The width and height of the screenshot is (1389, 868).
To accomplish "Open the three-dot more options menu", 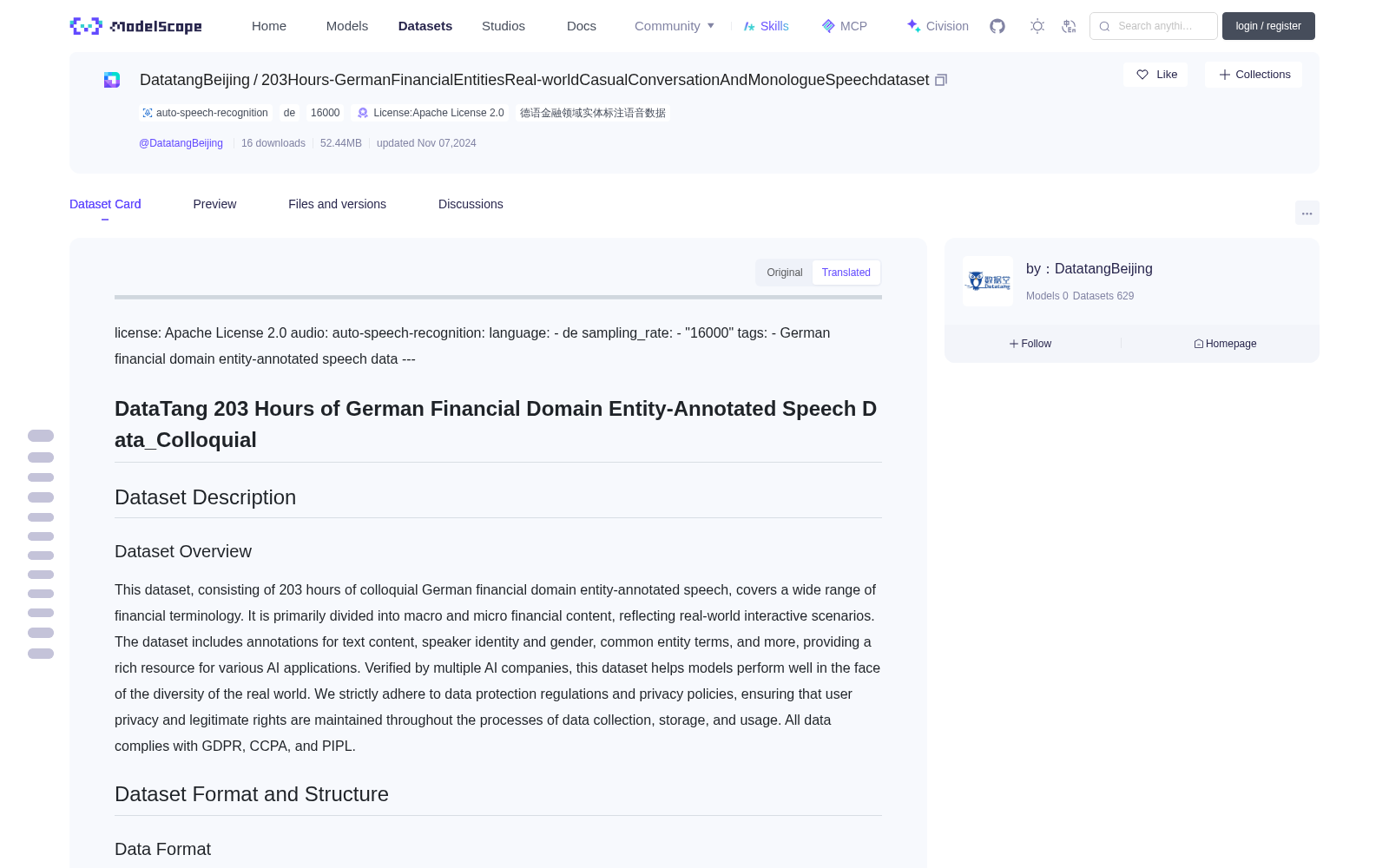I will (1307, 213).
